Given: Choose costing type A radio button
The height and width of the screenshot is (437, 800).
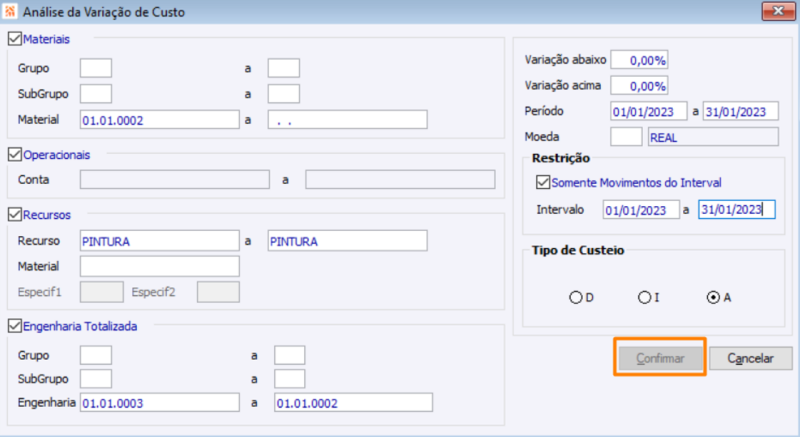Looking at the screenshot, I should point(713,297).
